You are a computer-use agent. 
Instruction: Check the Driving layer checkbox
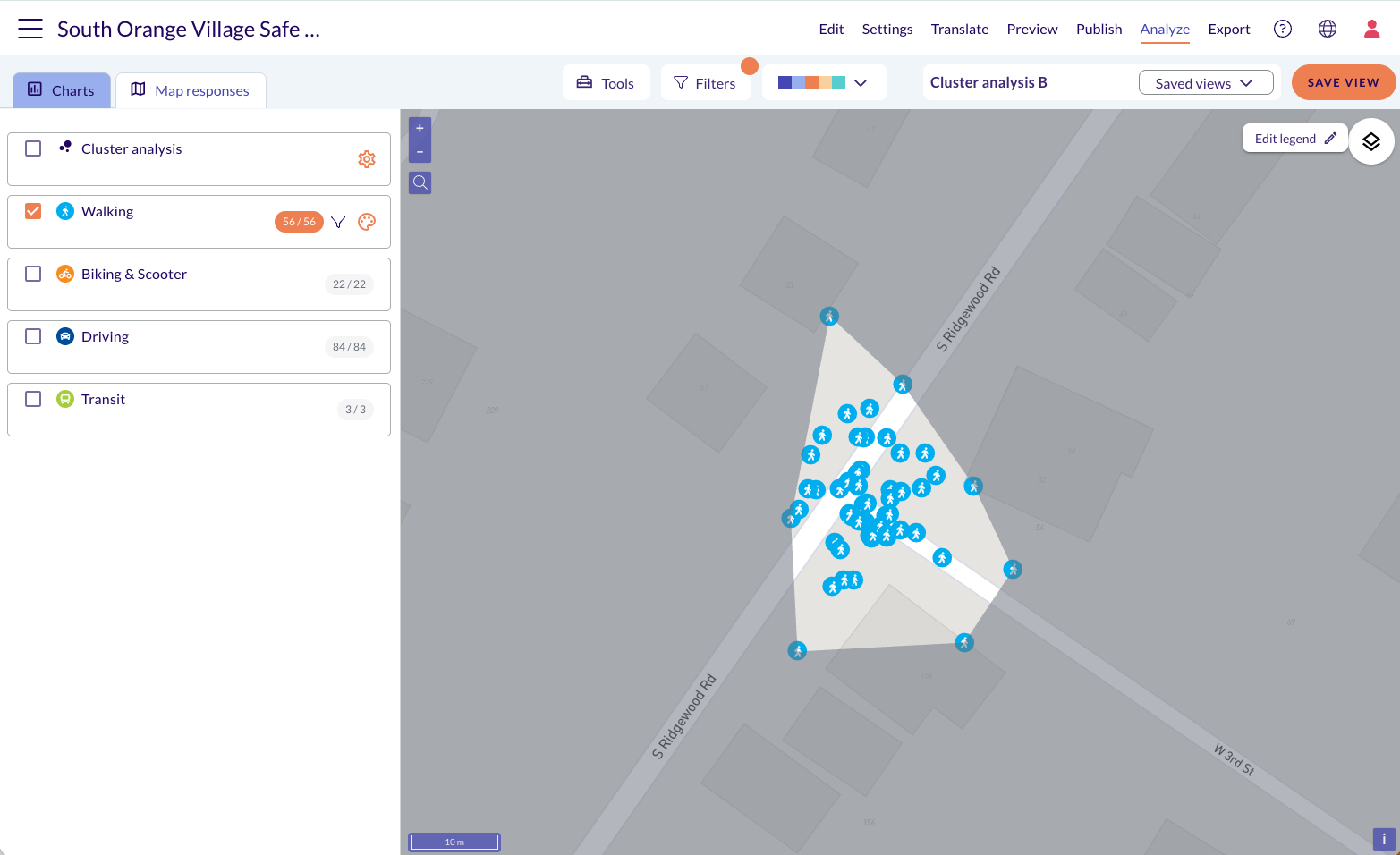33,336
